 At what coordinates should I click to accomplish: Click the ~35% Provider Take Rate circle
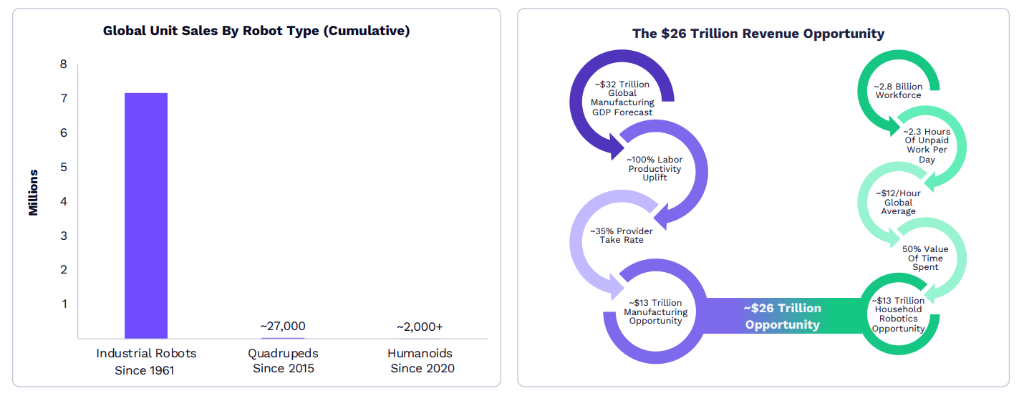pyautogui.click(x=619, y=235)
